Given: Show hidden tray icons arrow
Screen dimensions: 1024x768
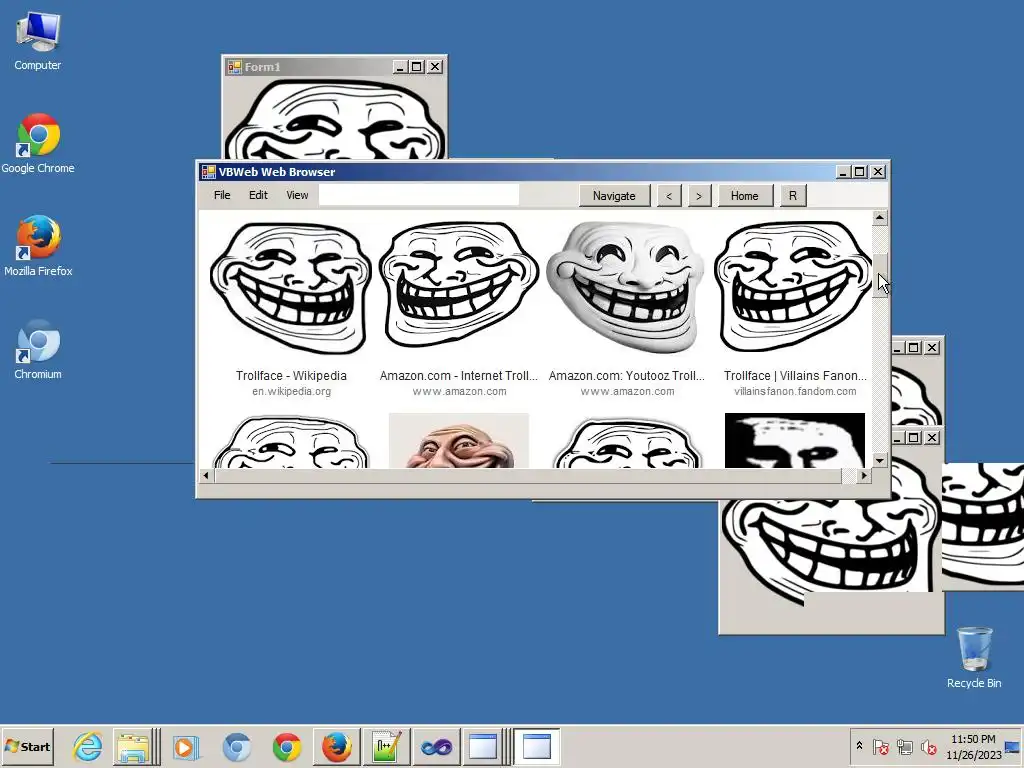Looking at the screenshot, I should point(859,746).
